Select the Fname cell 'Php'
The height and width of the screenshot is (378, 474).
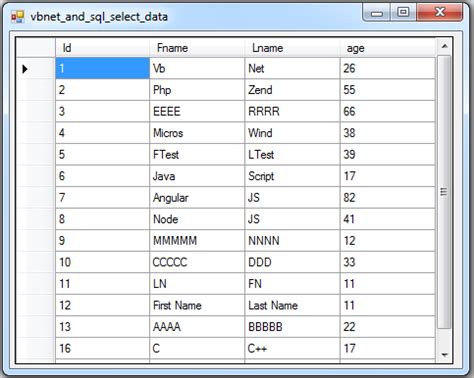tap(197, 90)
